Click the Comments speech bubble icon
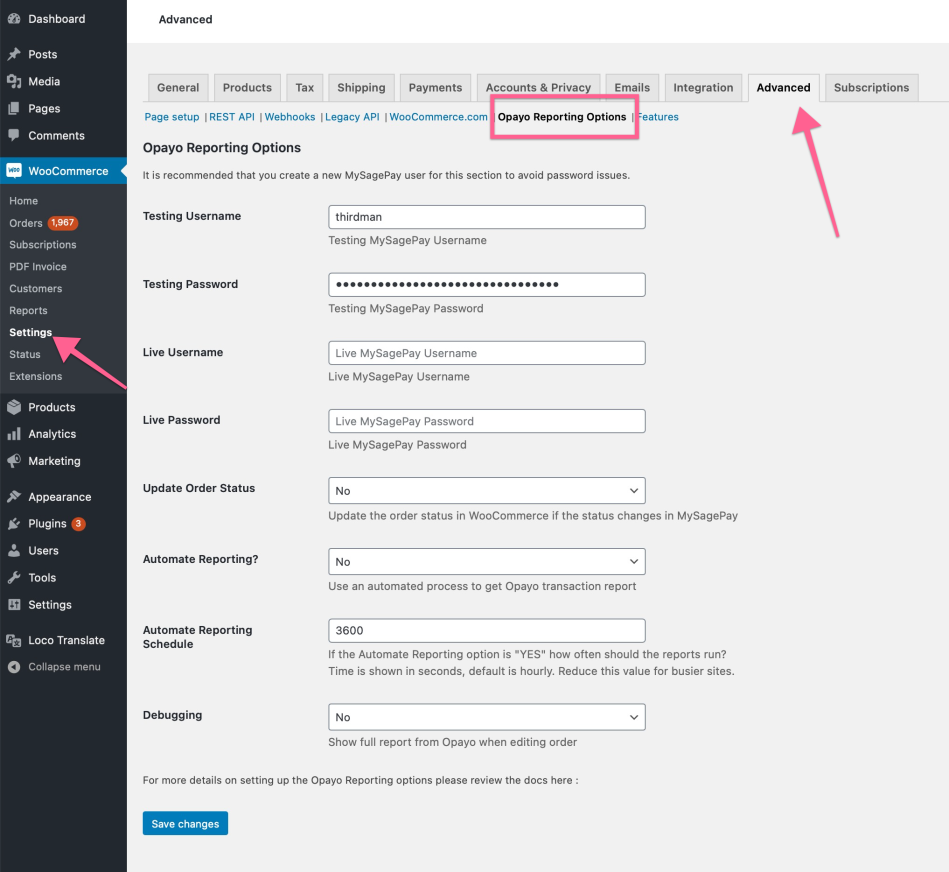Image resolution: width=949 pixels, height=872 pixels. [14, 135]
